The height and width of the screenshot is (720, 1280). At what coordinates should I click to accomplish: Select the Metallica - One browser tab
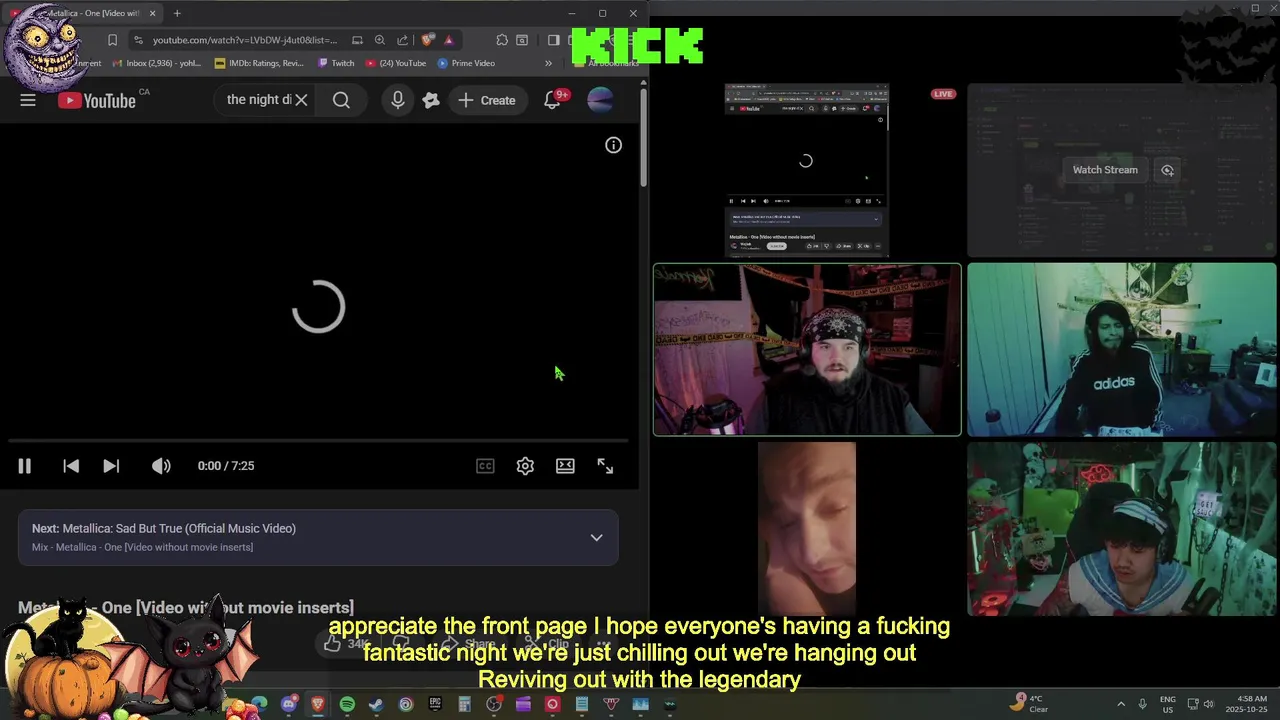click(x=85, y=13)
